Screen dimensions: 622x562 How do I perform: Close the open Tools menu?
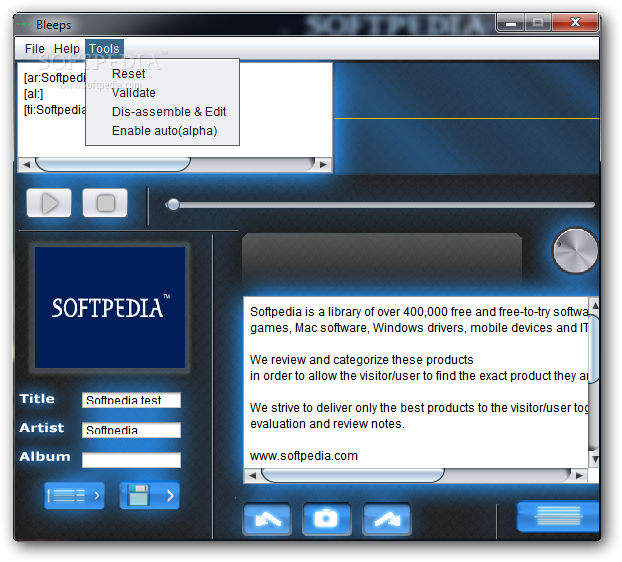click(x=104, y=49)
